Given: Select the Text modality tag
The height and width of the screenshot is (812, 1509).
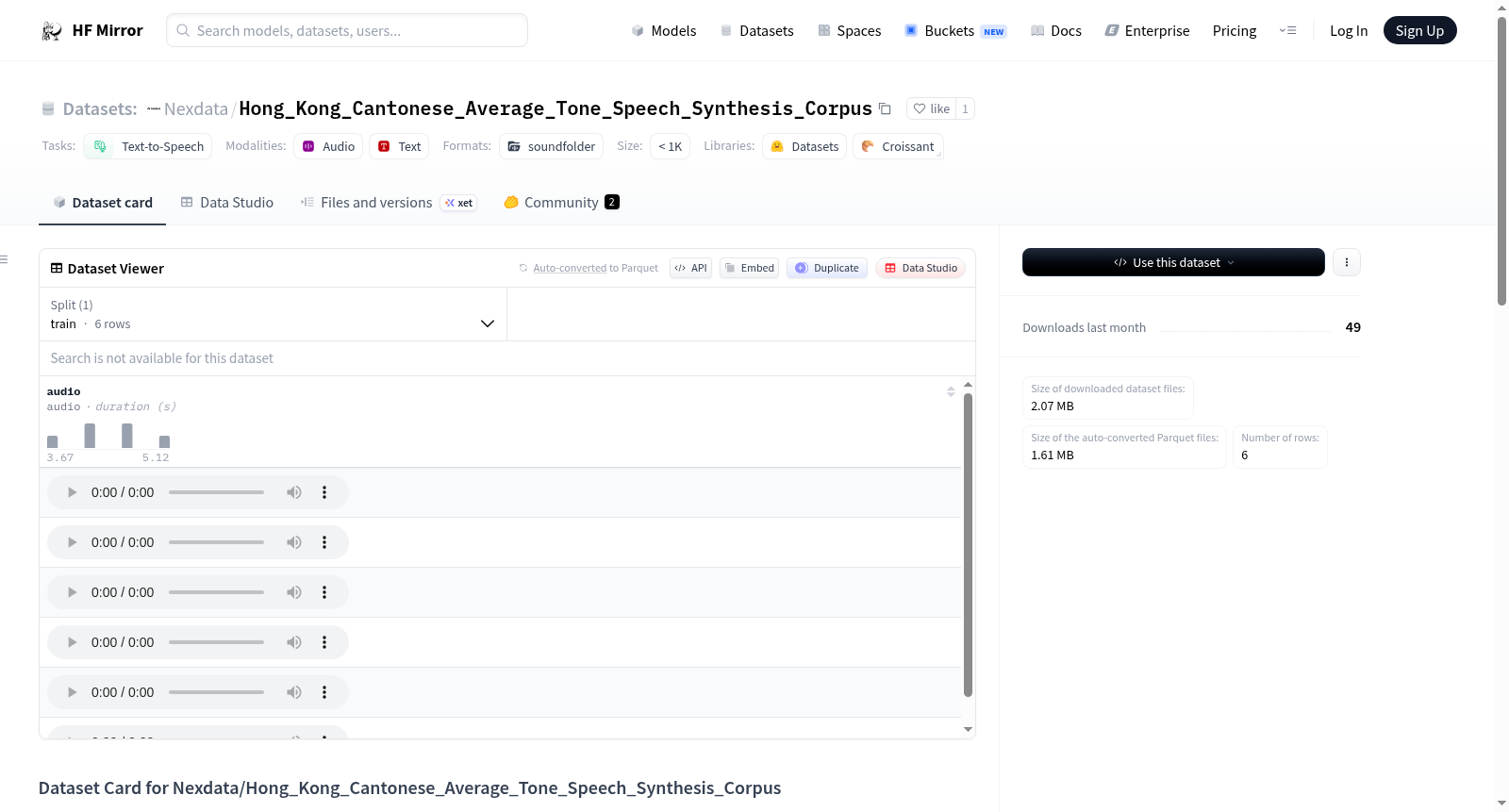Looking at the screenshot, I should tap(399, 146).
